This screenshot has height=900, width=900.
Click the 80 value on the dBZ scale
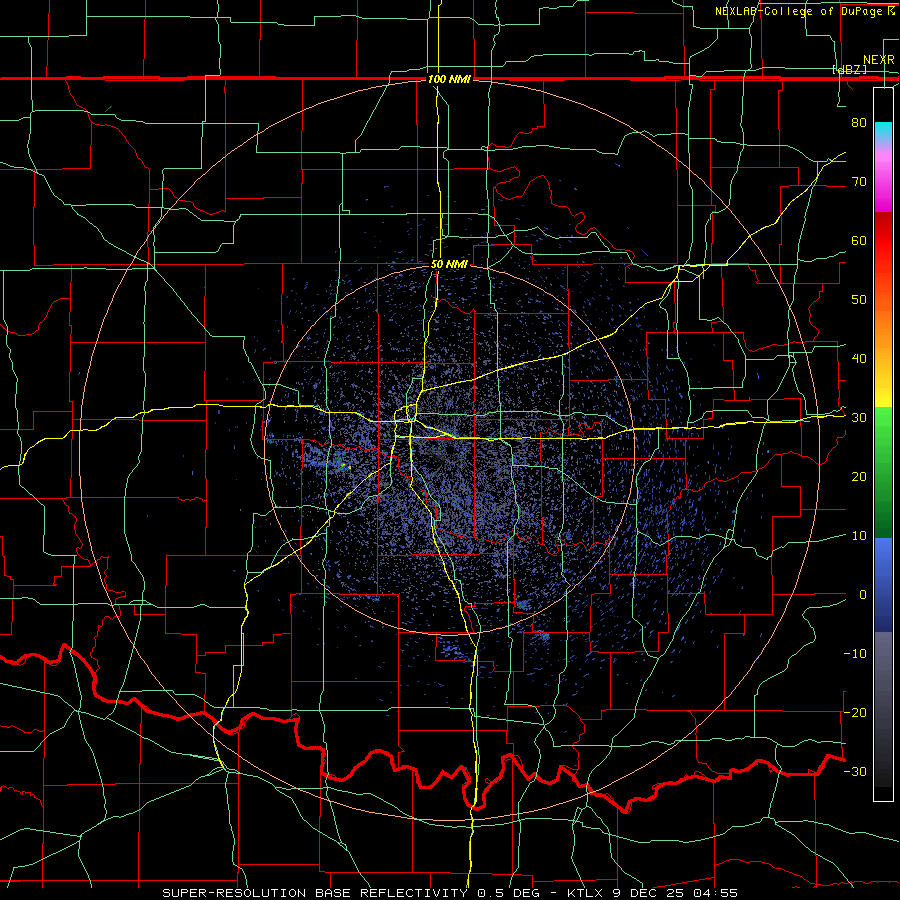(x=859, y=122)
